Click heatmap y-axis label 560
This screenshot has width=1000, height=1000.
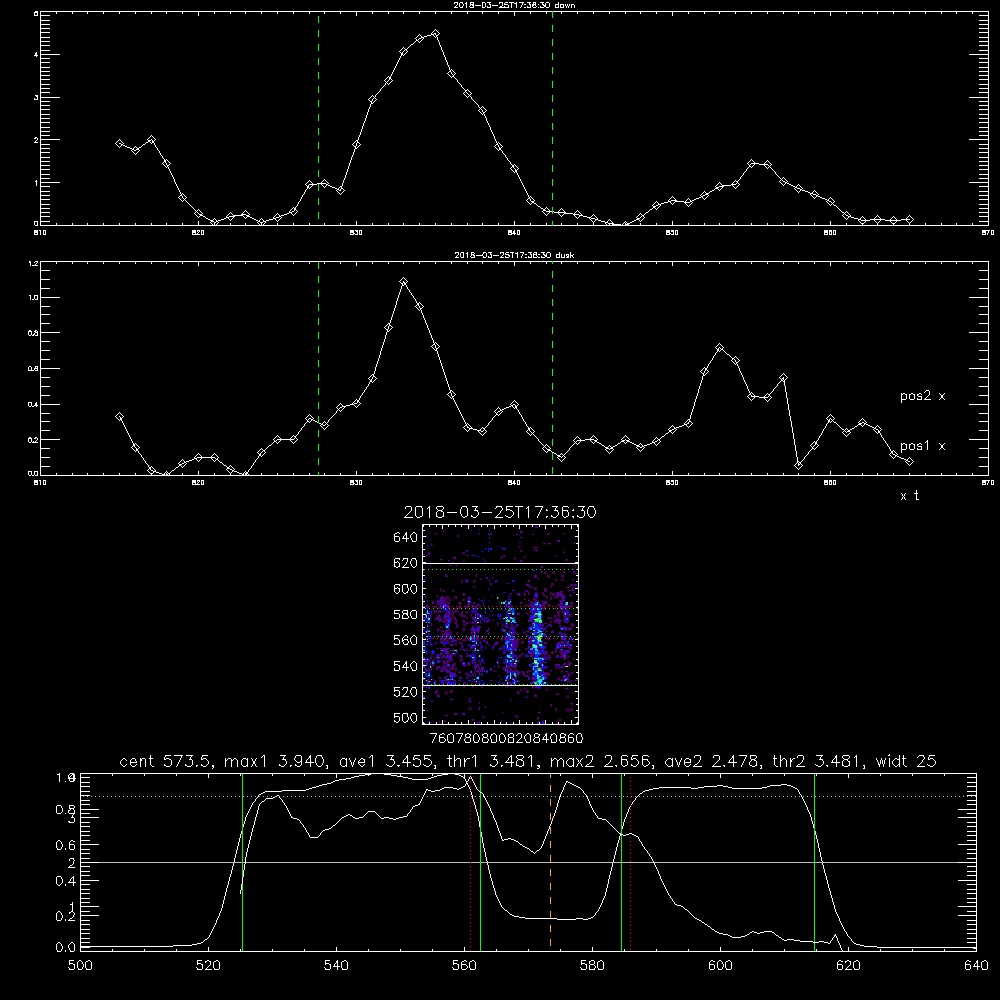[406, 640]
